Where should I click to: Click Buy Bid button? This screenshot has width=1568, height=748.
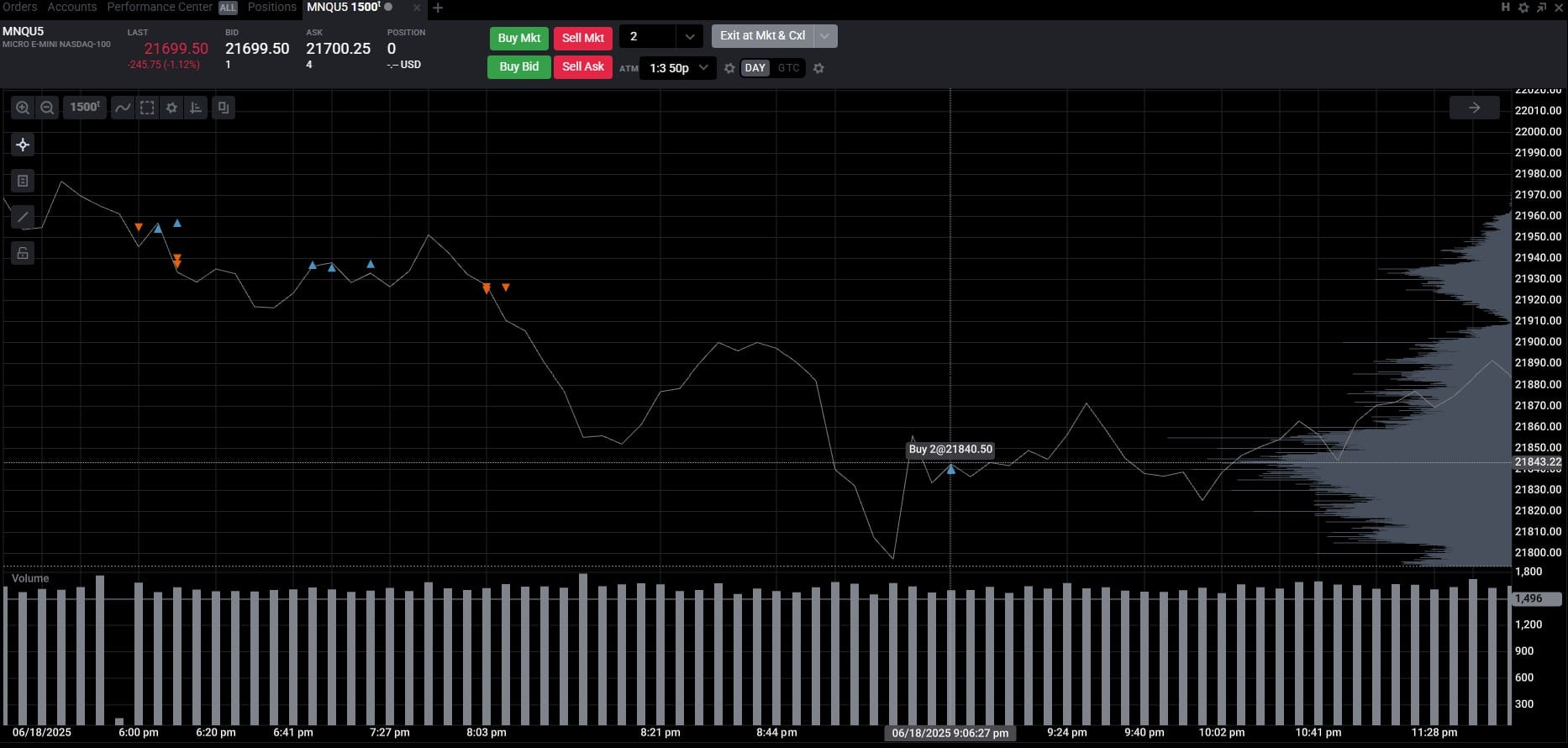click(x=519, y=66)
